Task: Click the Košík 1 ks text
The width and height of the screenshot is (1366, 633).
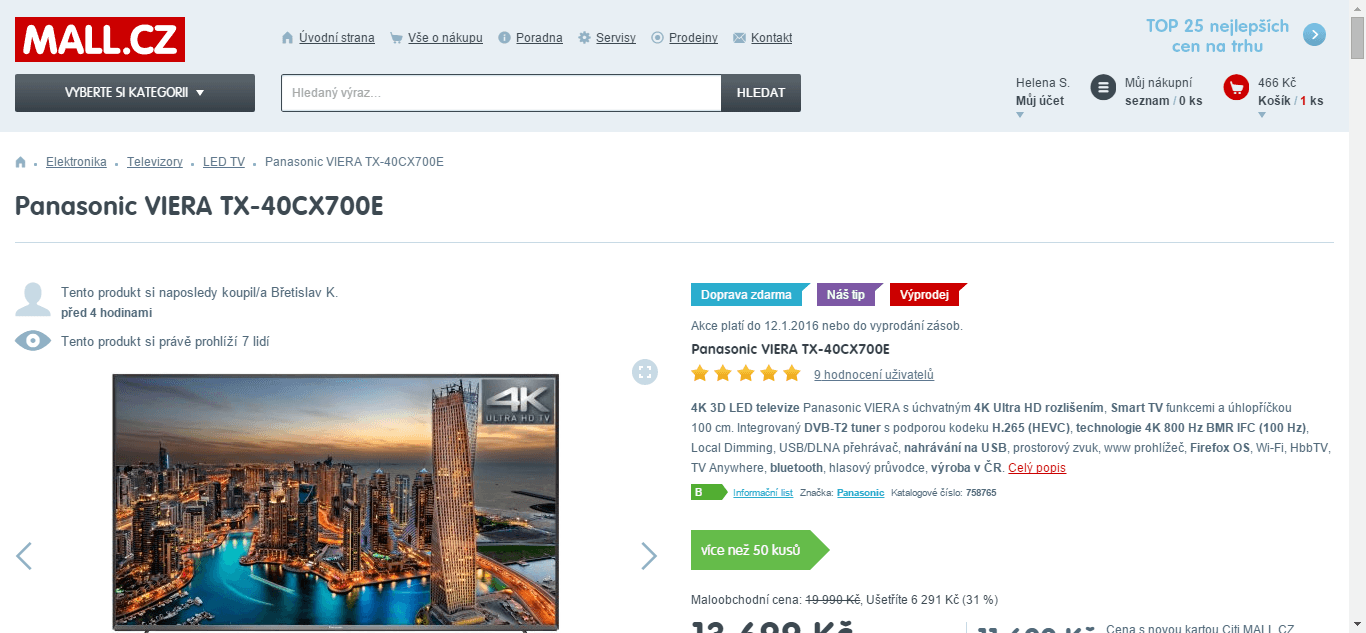Action: click(1291, 101)
